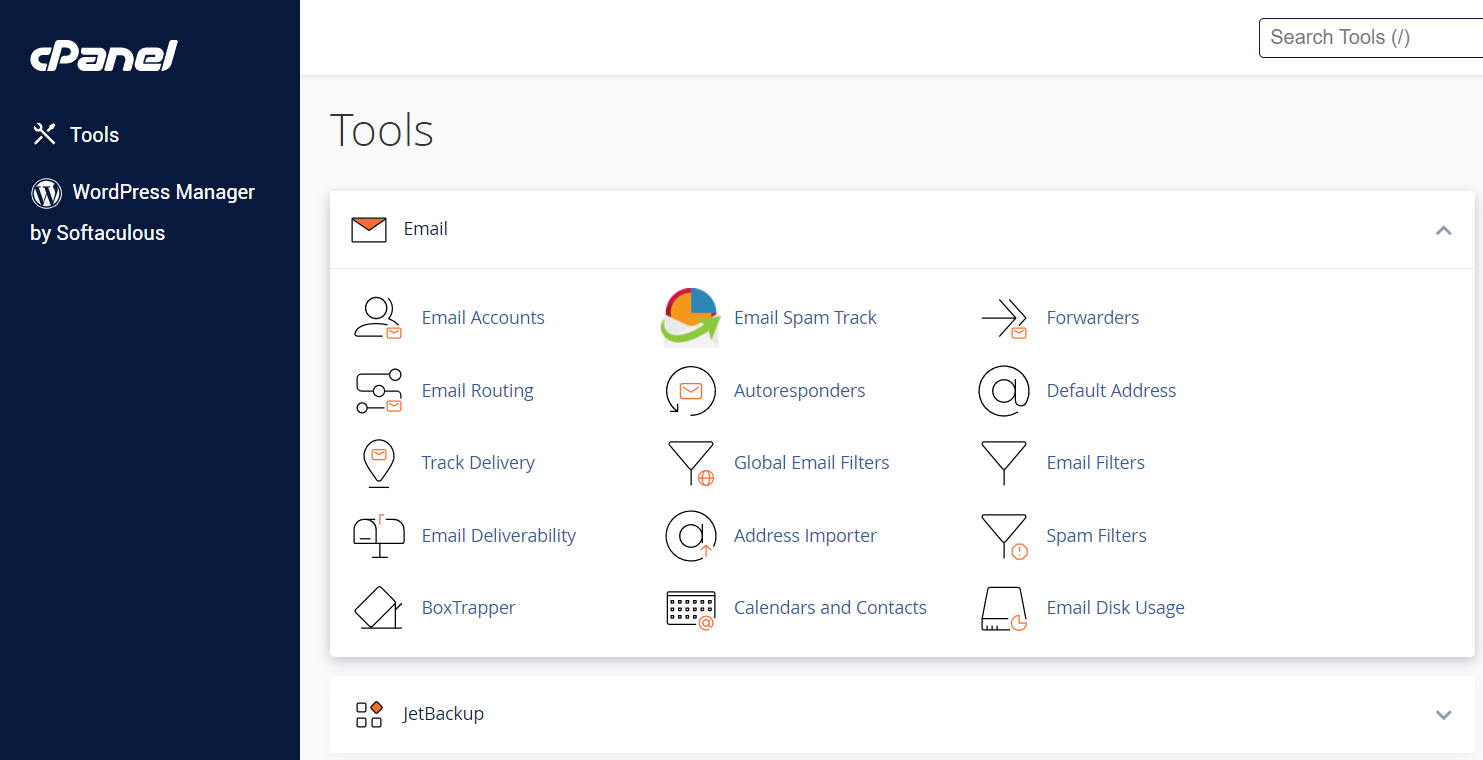Click the Email Accounts icon
This screenshot has width=1483, height=760.
pyautogui.click(x=378, y=318)
